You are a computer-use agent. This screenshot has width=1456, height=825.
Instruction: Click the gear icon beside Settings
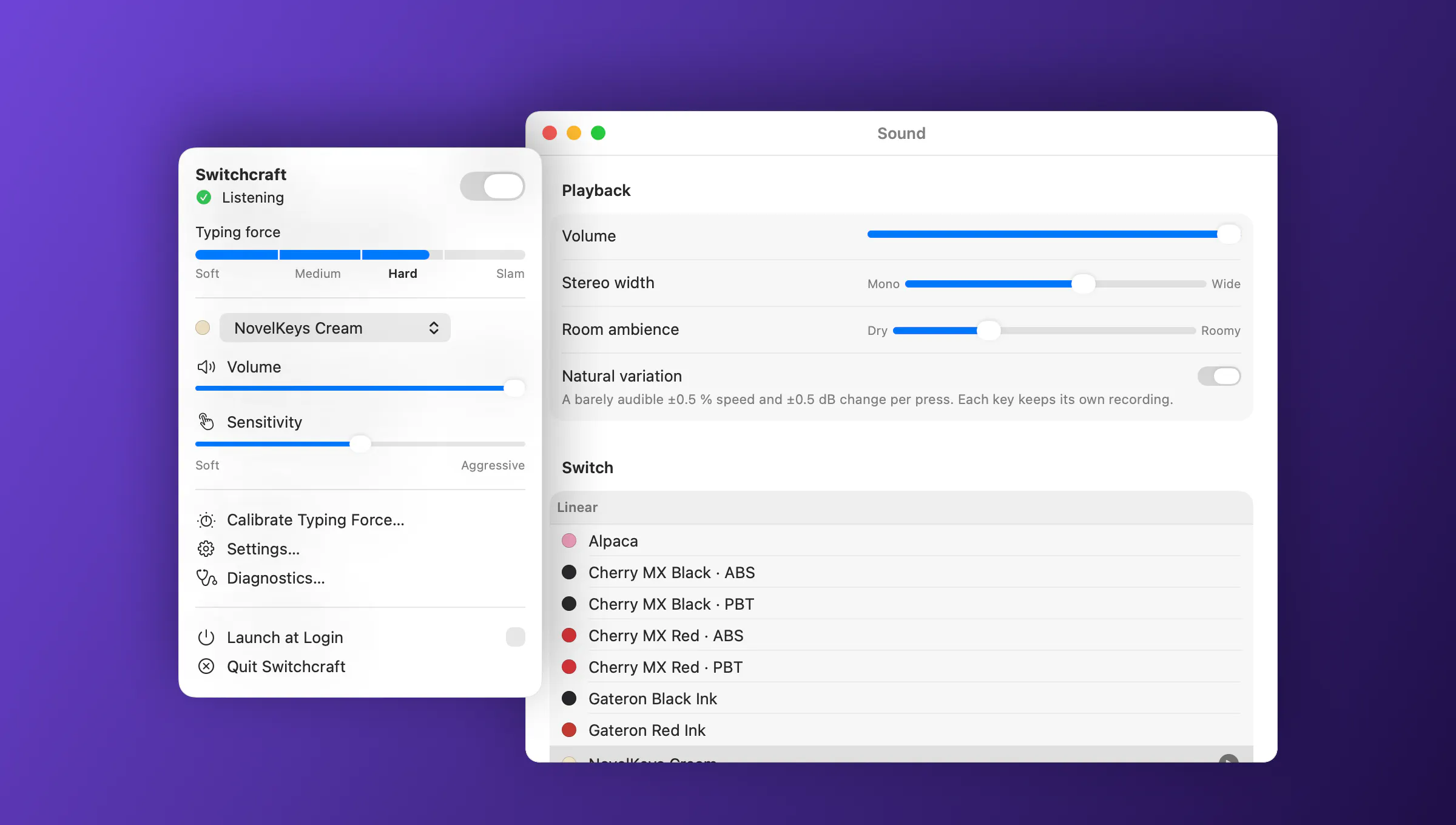pos(206,549)
